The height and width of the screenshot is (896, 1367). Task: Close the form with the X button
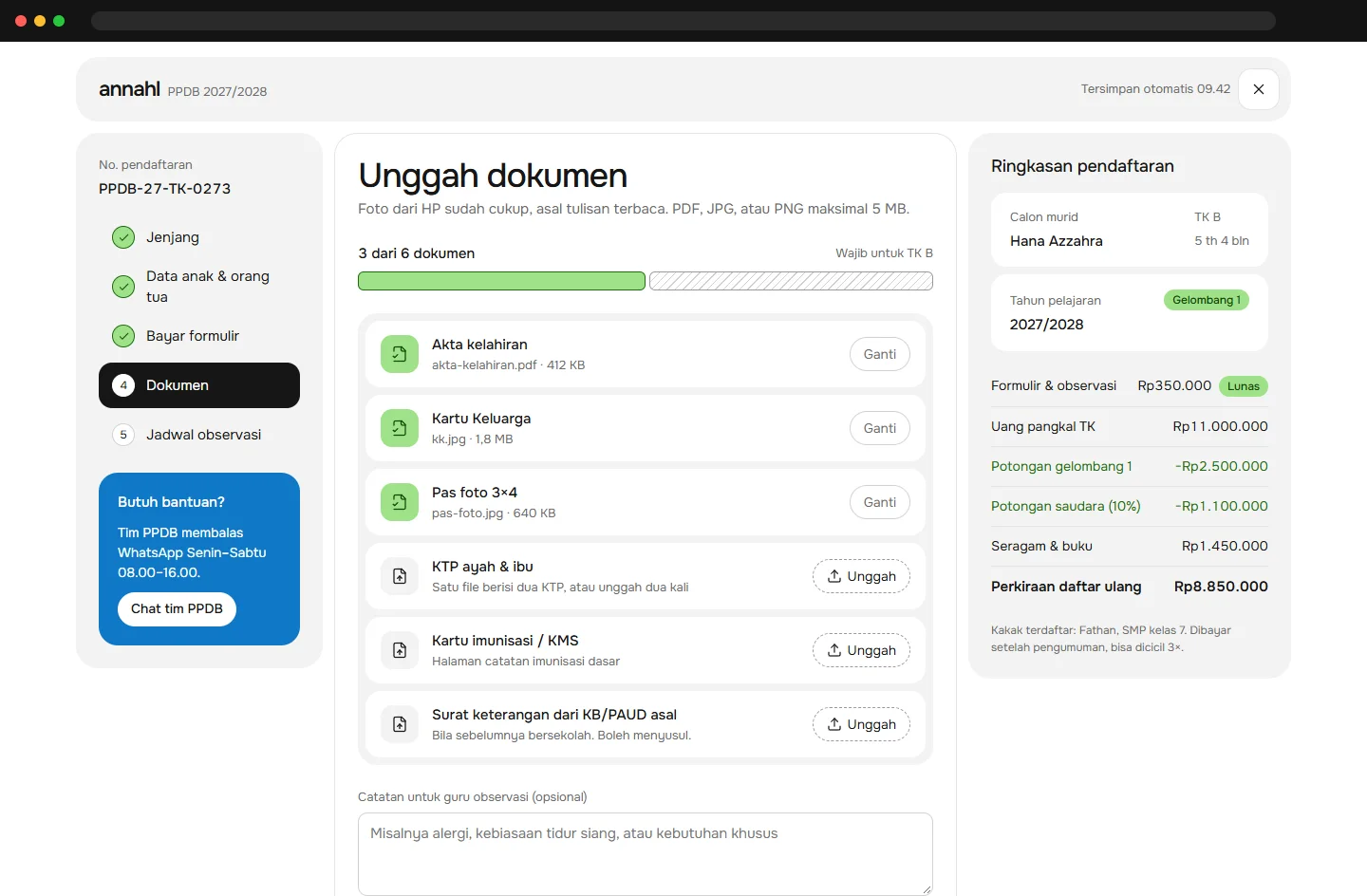[x=1259, y=89]
